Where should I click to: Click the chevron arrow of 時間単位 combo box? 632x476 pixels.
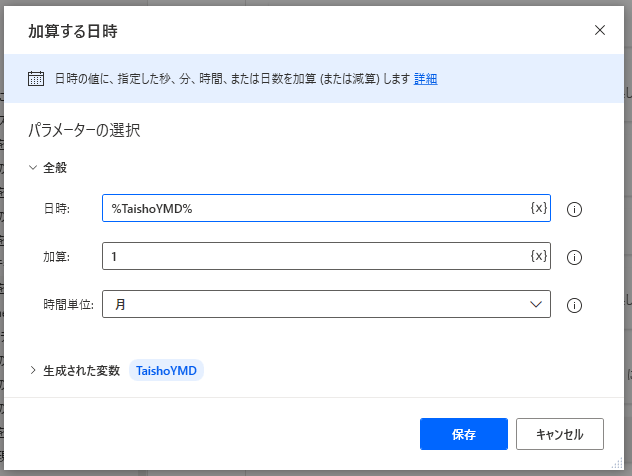tap(535, 304)
